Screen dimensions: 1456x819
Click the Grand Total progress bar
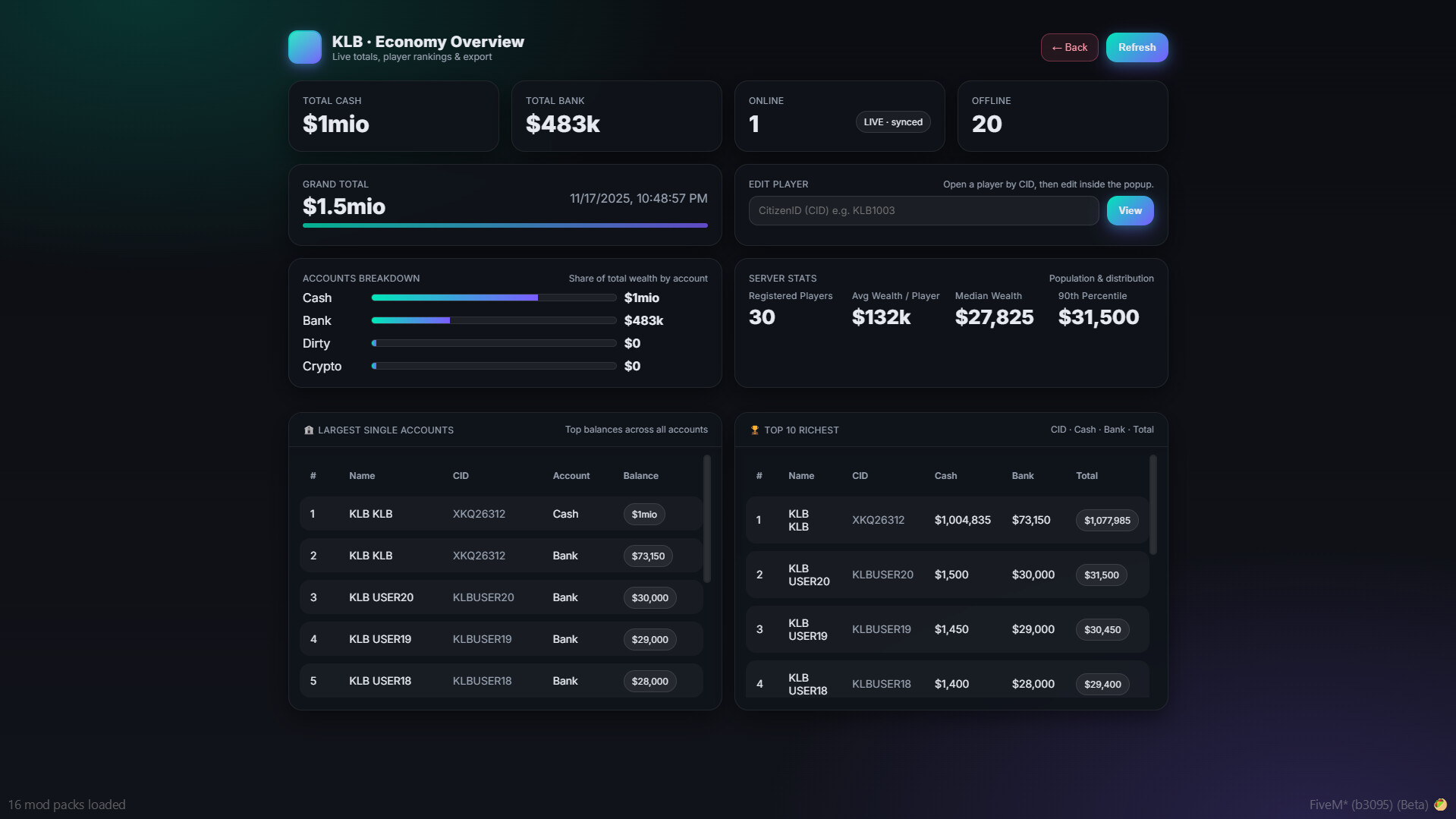click(x=505, y=225)
